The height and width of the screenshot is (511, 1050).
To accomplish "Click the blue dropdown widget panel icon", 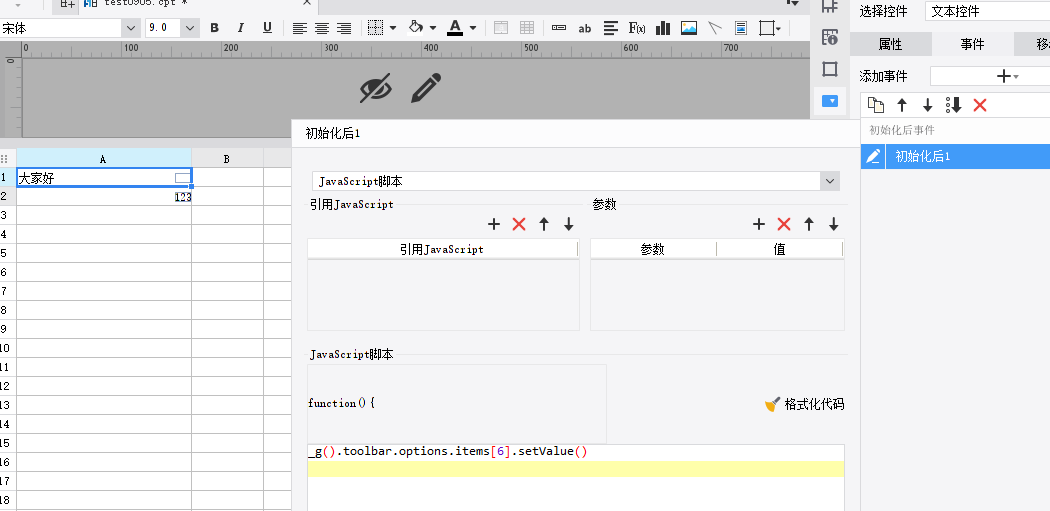I will [x=830, y=101].
